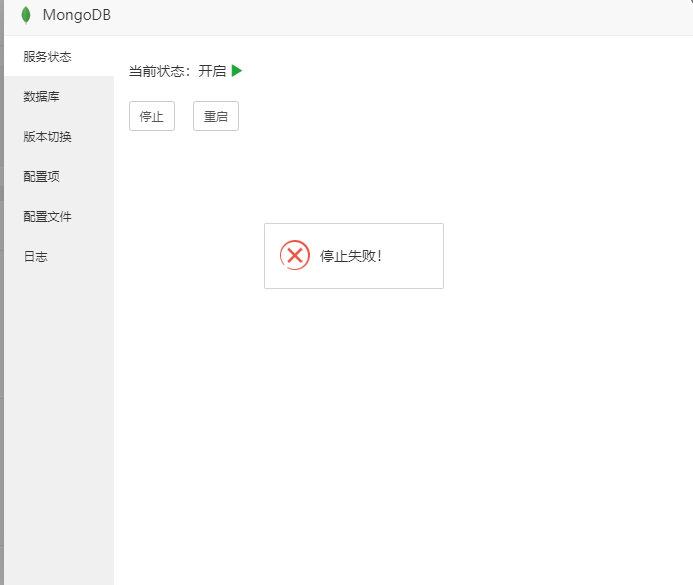Viewport: 693px width, 585px height.
Task: Click the red error X icon
Action: point(295,255)
